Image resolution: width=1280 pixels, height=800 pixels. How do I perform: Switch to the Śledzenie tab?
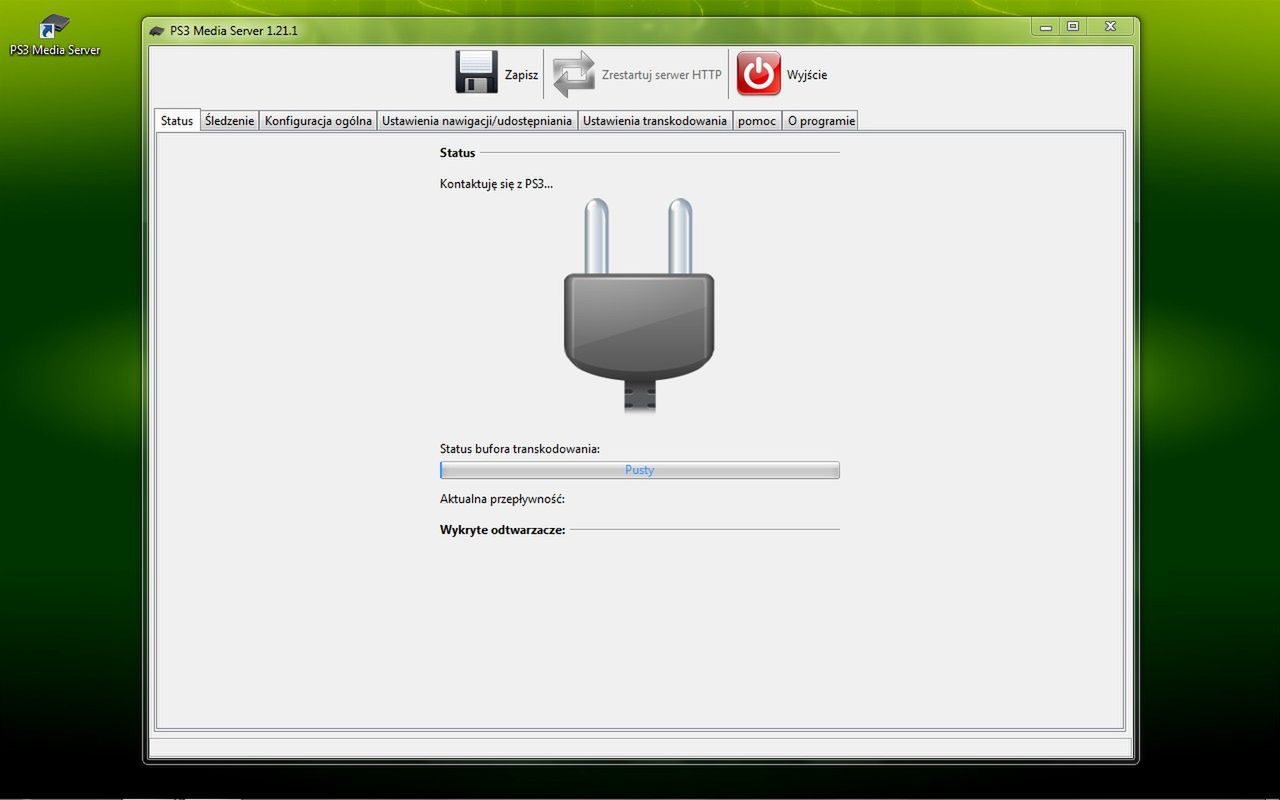[x=229, y=121]
